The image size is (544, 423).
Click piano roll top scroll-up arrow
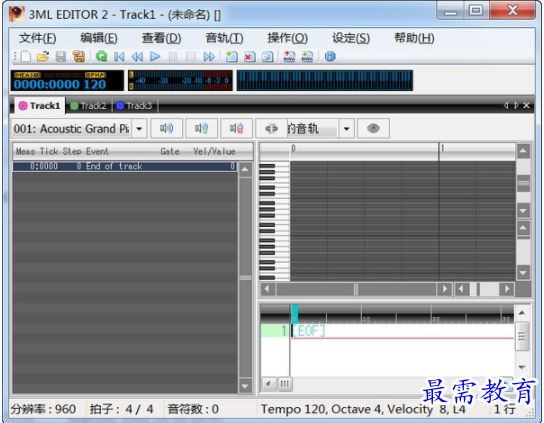pyautogui.click(x=523, y=151)
